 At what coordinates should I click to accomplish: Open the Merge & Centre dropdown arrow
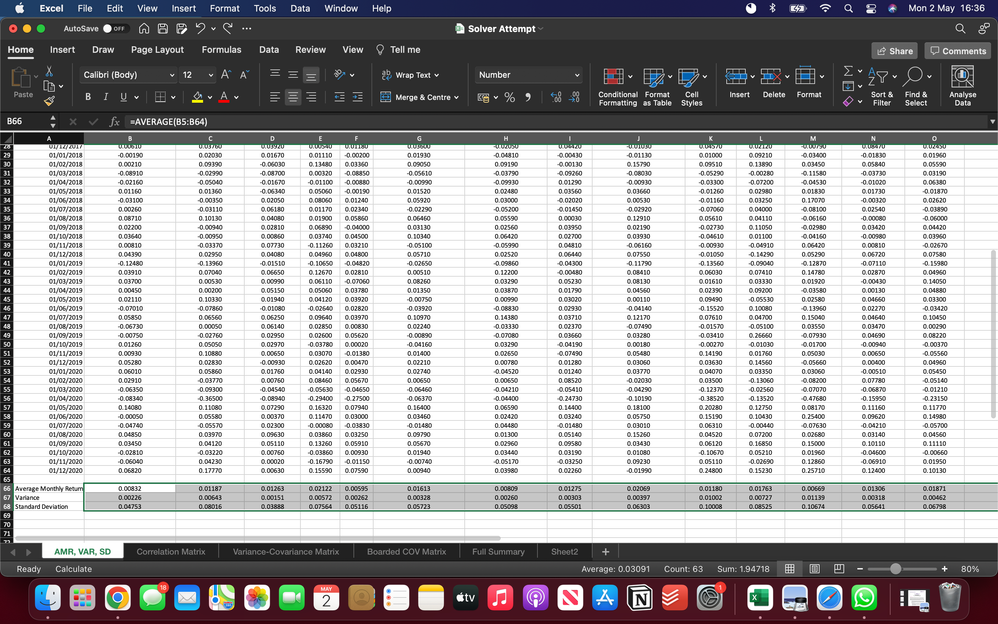pos(458,97)
